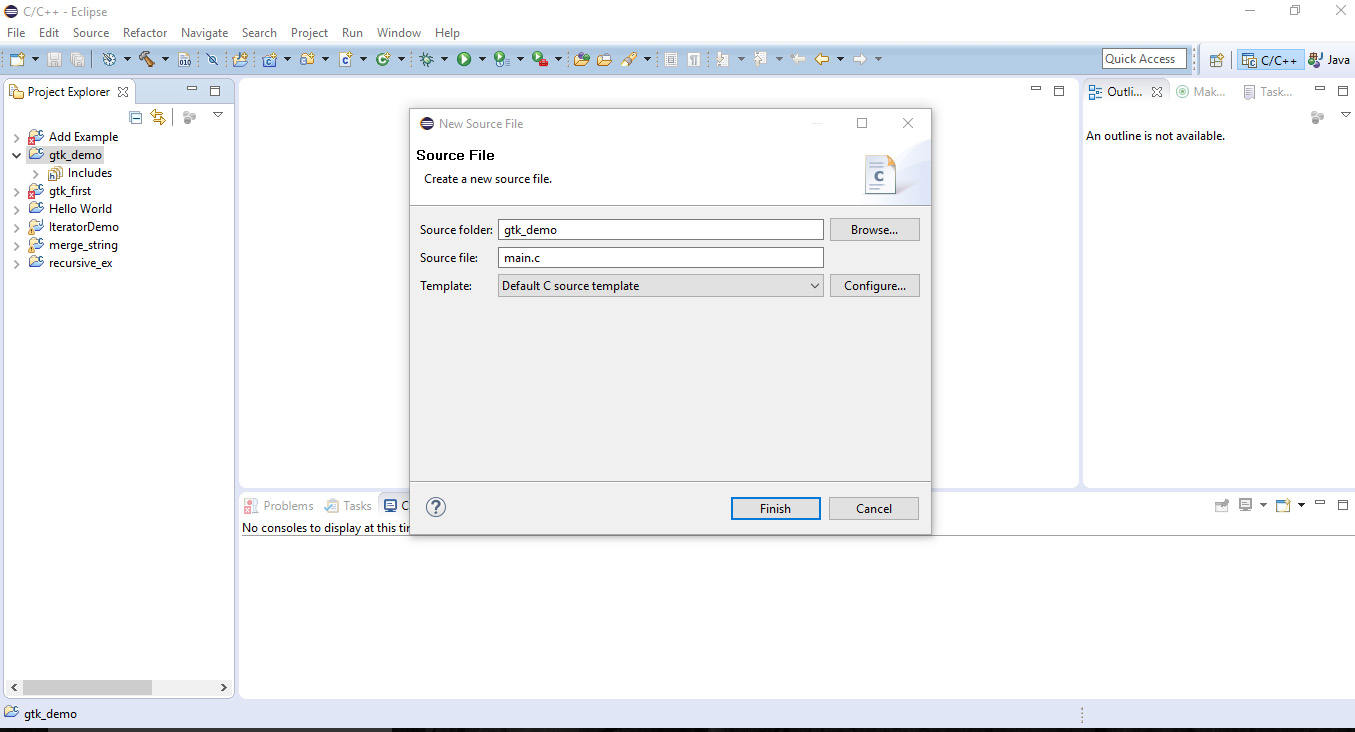Click Finish to create main.c

(x=775, y=508)
